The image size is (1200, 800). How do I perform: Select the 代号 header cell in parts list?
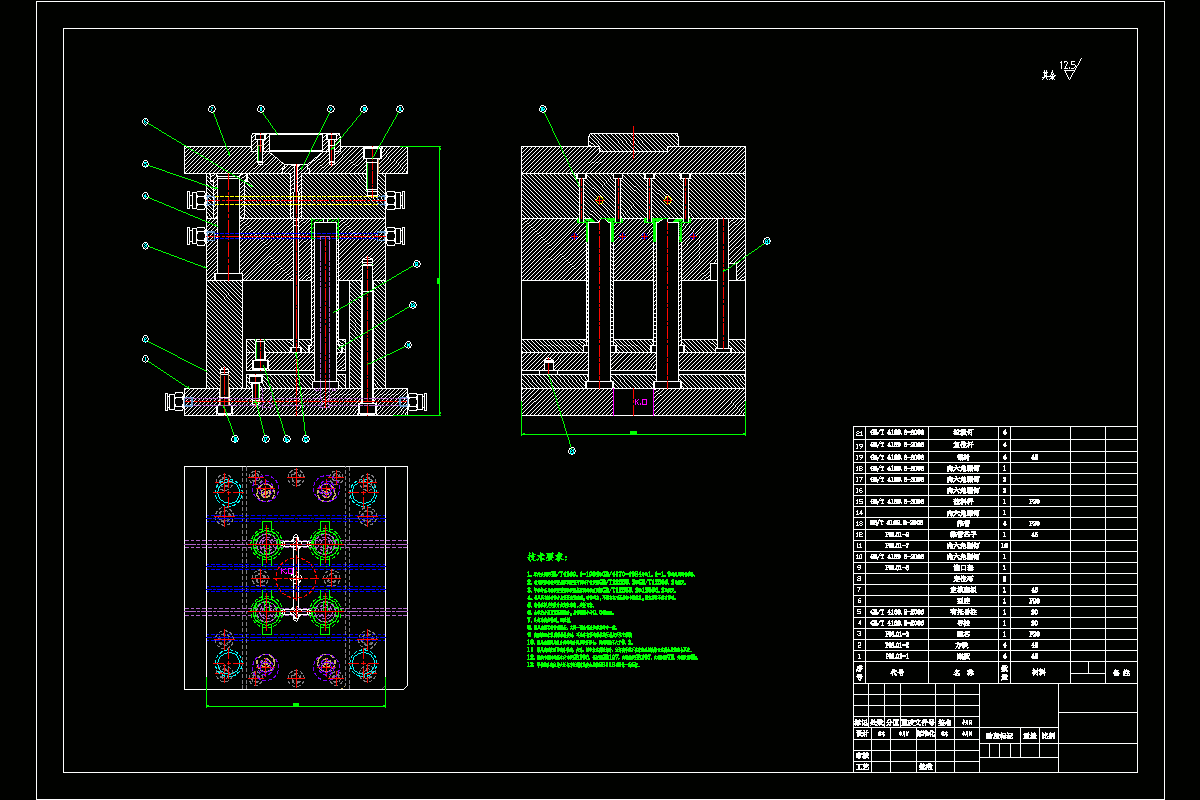[897, 673]
